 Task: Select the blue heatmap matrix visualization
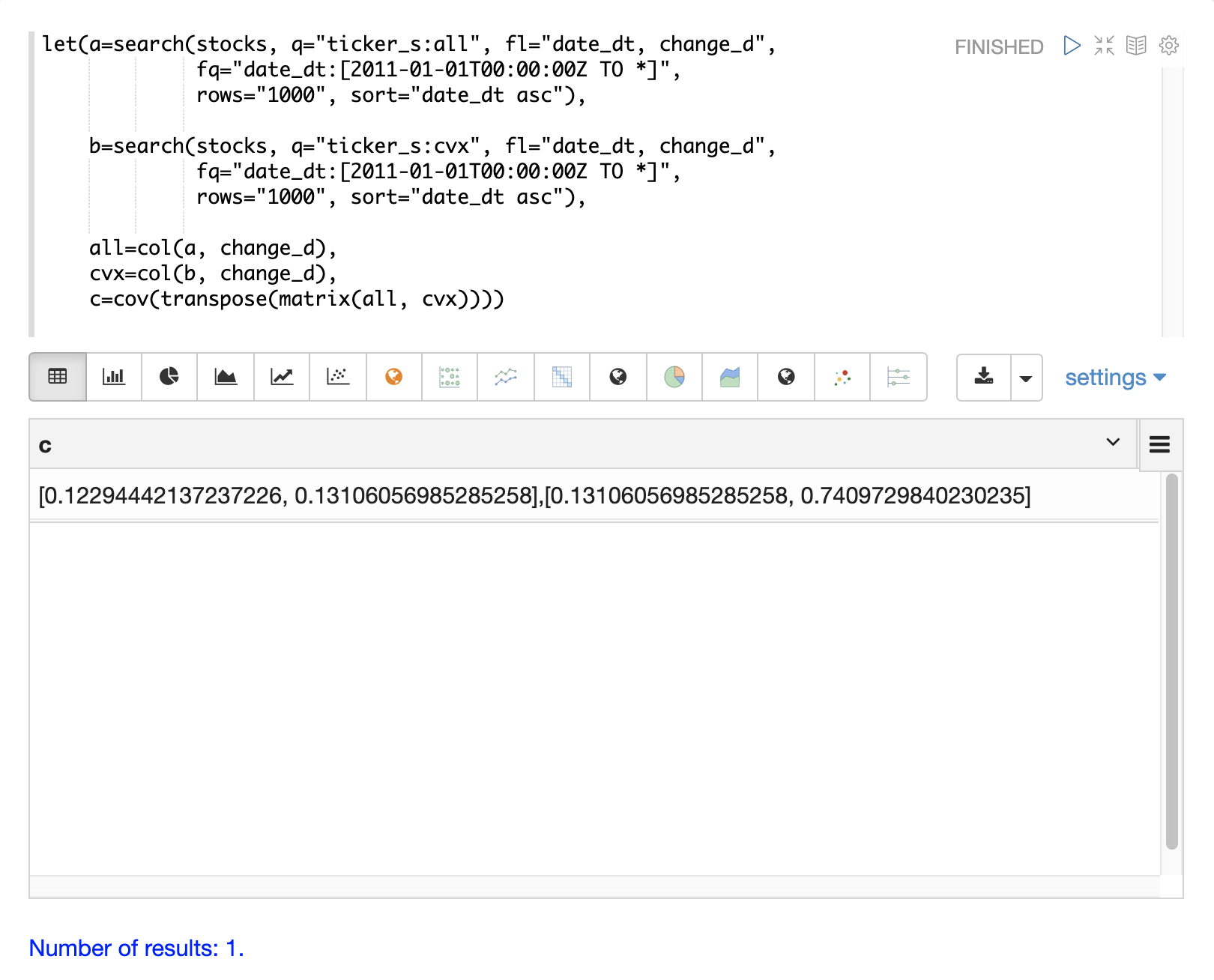coord(562,377)
